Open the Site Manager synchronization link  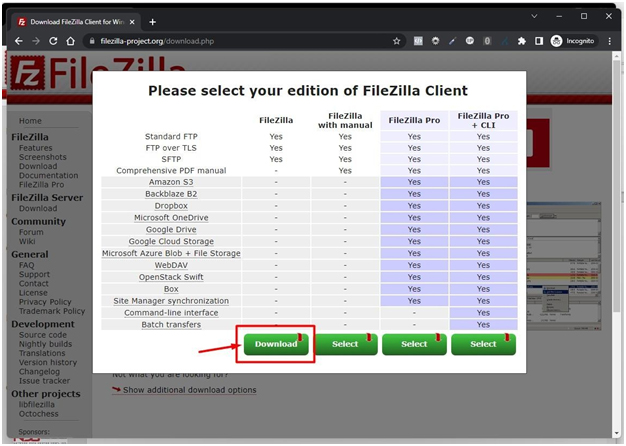pos(171,301)
